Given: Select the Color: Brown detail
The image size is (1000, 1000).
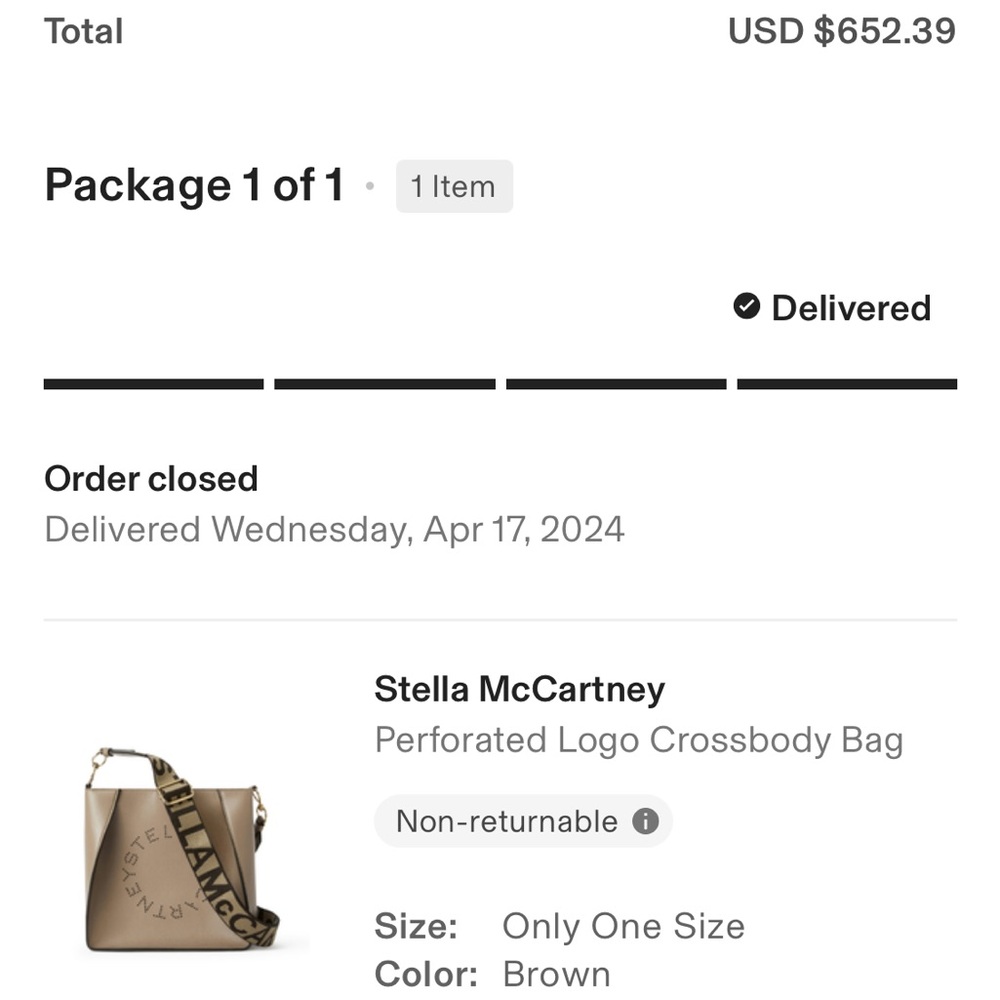Looking at the screenshot, I should tap(494, 973).
